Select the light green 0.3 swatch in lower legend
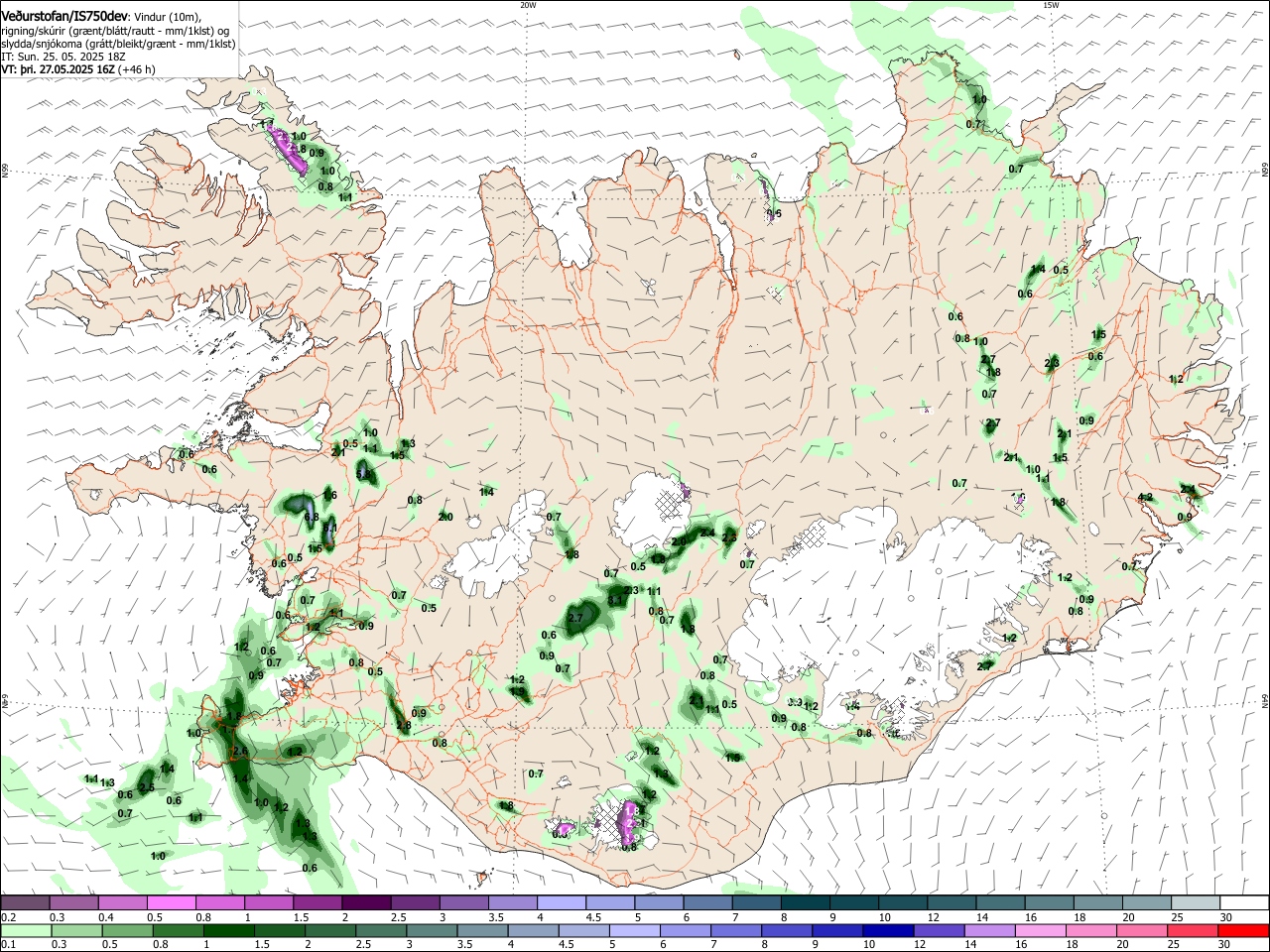 (74, 930)
